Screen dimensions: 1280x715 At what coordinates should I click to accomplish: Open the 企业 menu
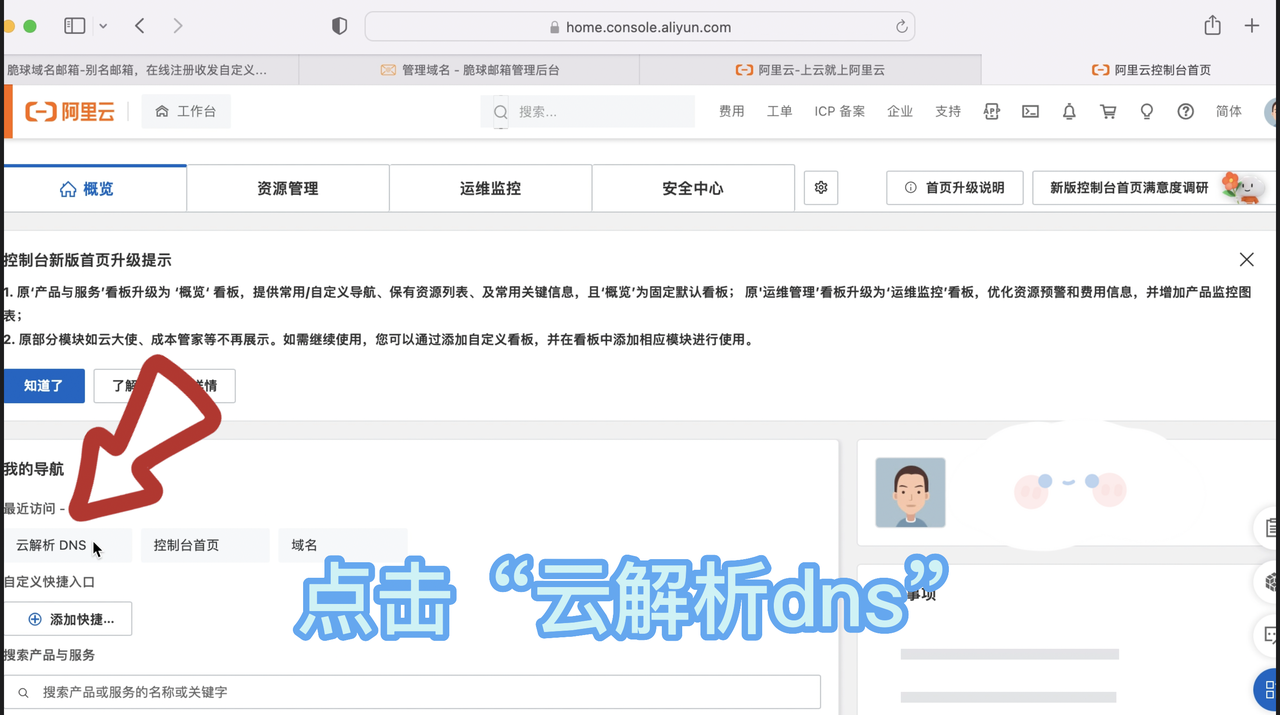coord(900,111)
